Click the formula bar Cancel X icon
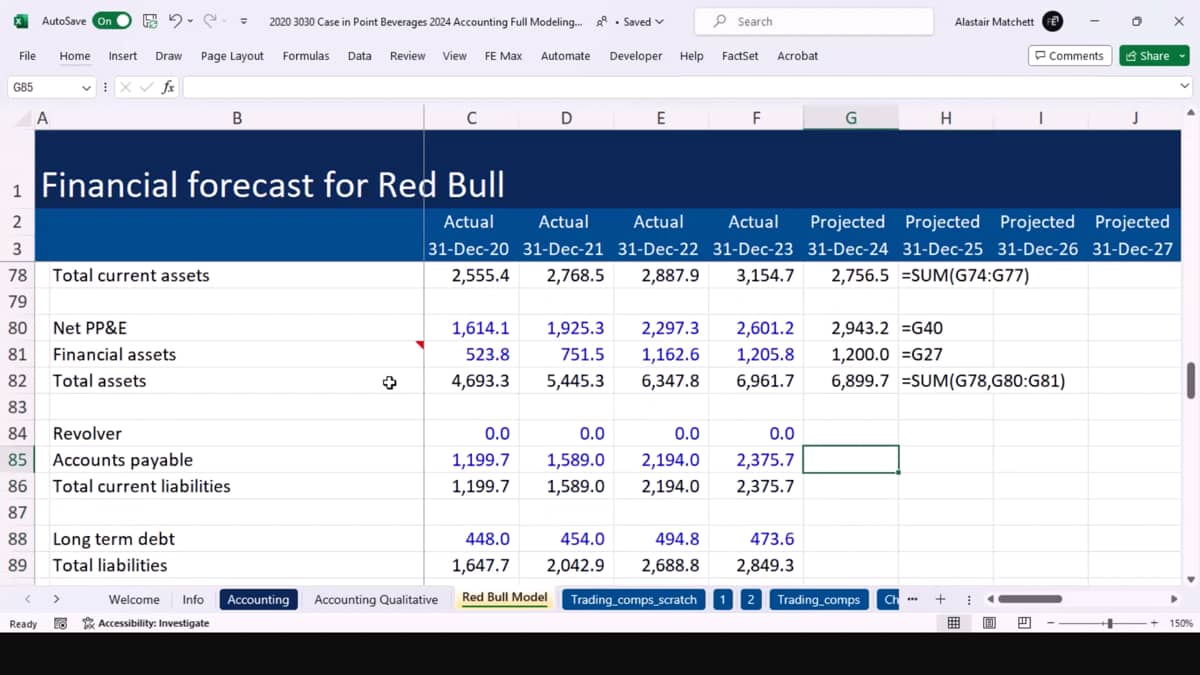 pos(125,87)
